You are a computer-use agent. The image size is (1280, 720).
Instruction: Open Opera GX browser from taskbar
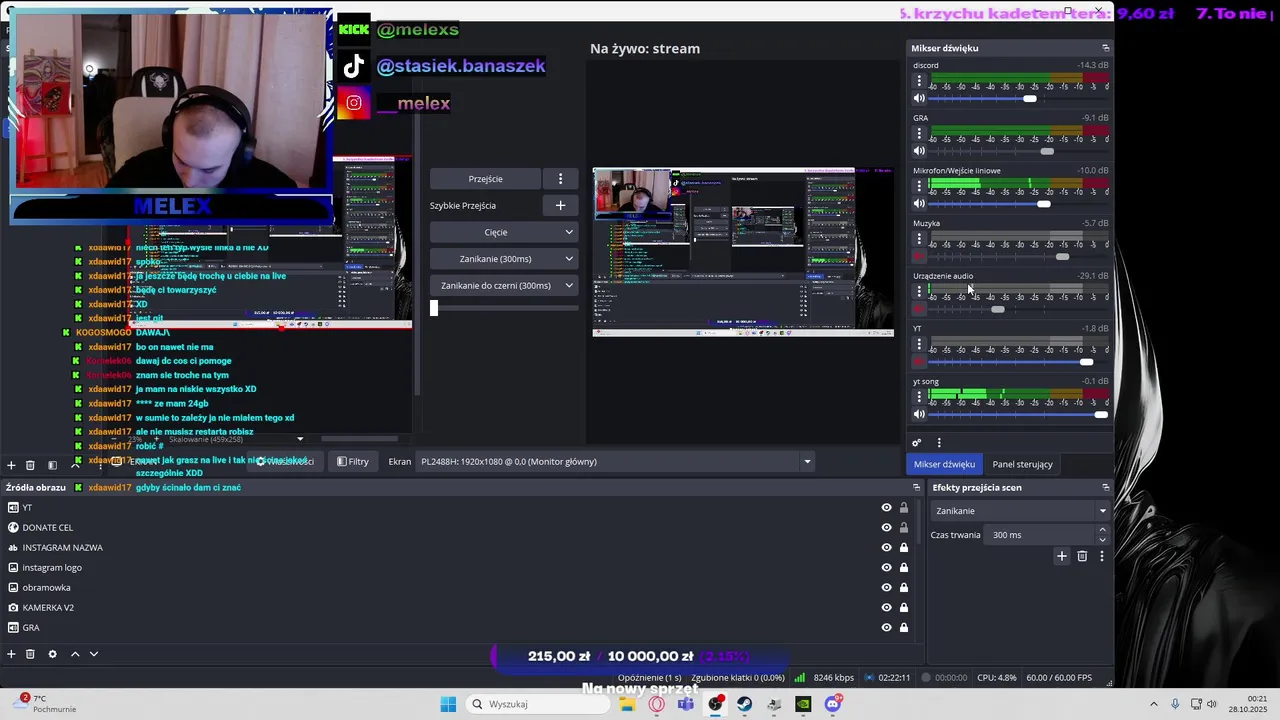click(x=656, y=704)
